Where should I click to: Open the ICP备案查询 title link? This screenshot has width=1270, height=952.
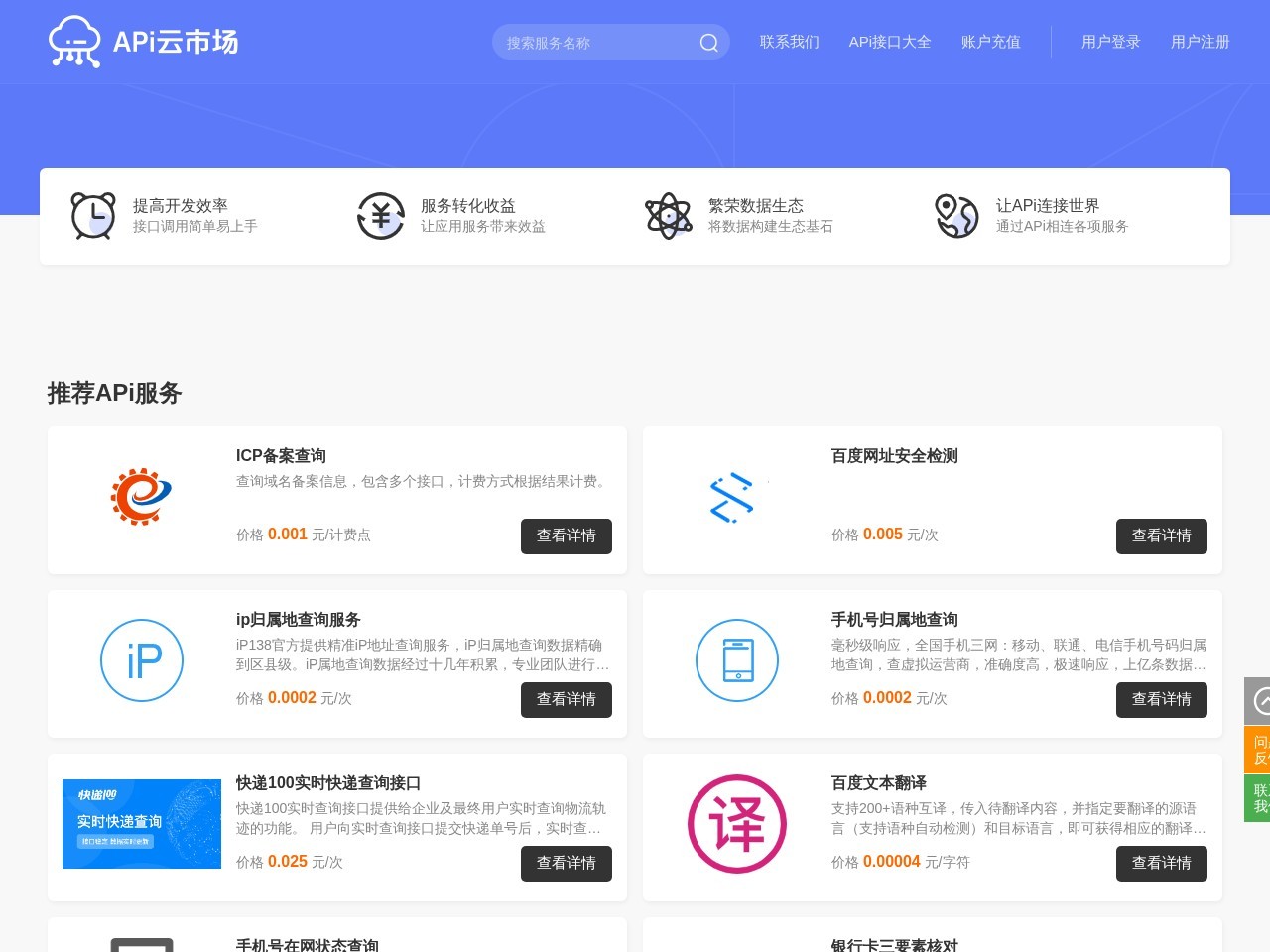pyautogui.click(x=281, y=456)
